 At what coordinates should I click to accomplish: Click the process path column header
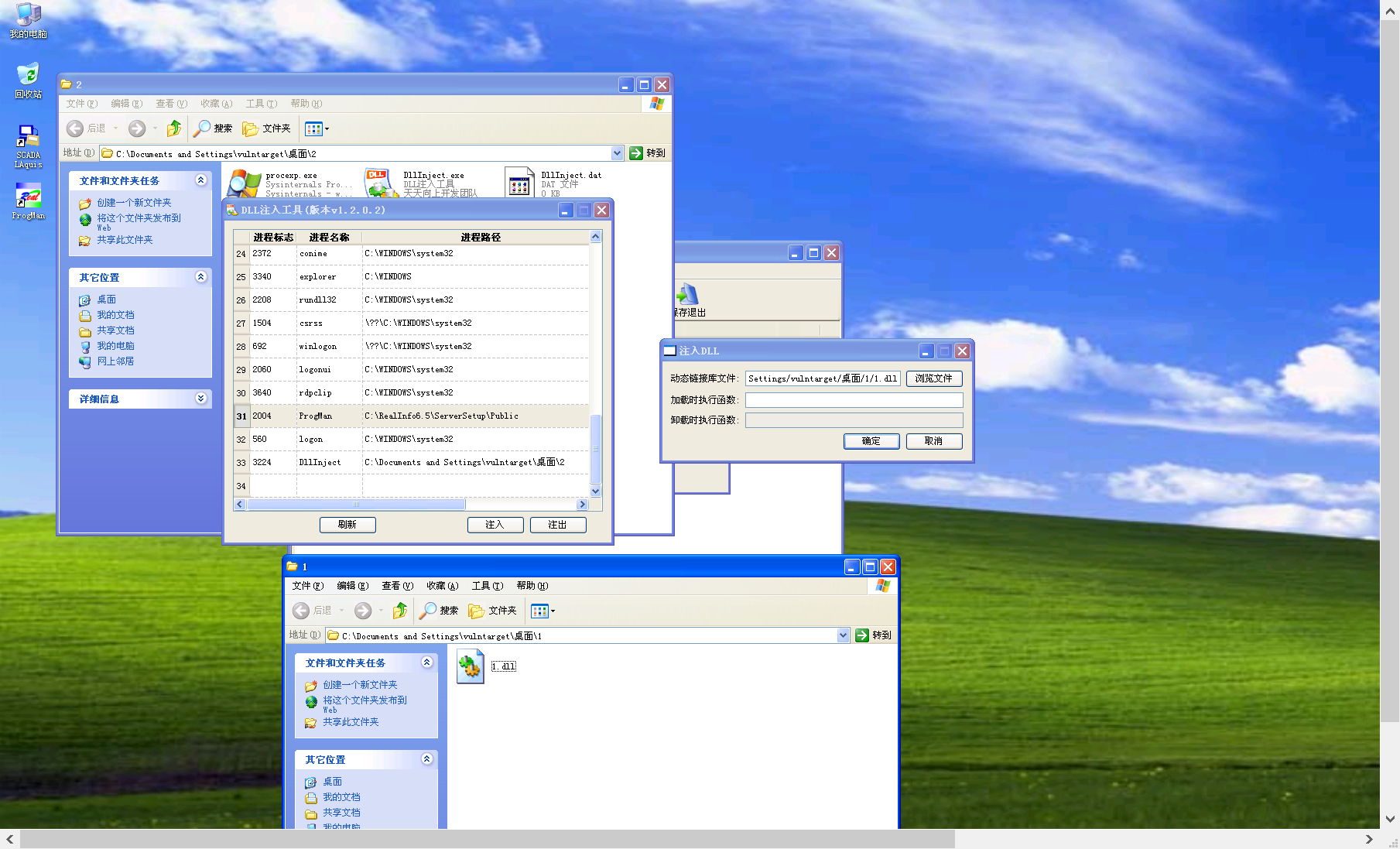[480, 238]
